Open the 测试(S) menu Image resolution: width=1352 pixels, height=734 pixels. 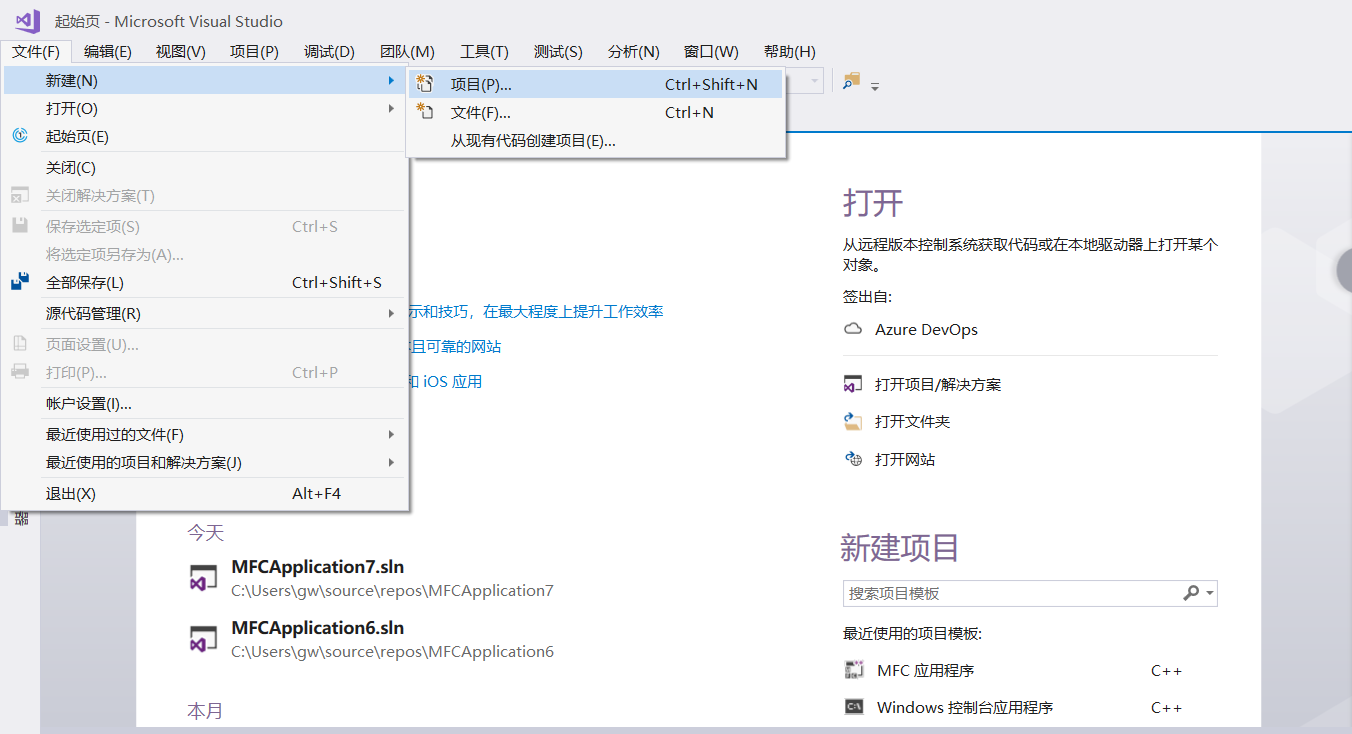coord(558,52)
